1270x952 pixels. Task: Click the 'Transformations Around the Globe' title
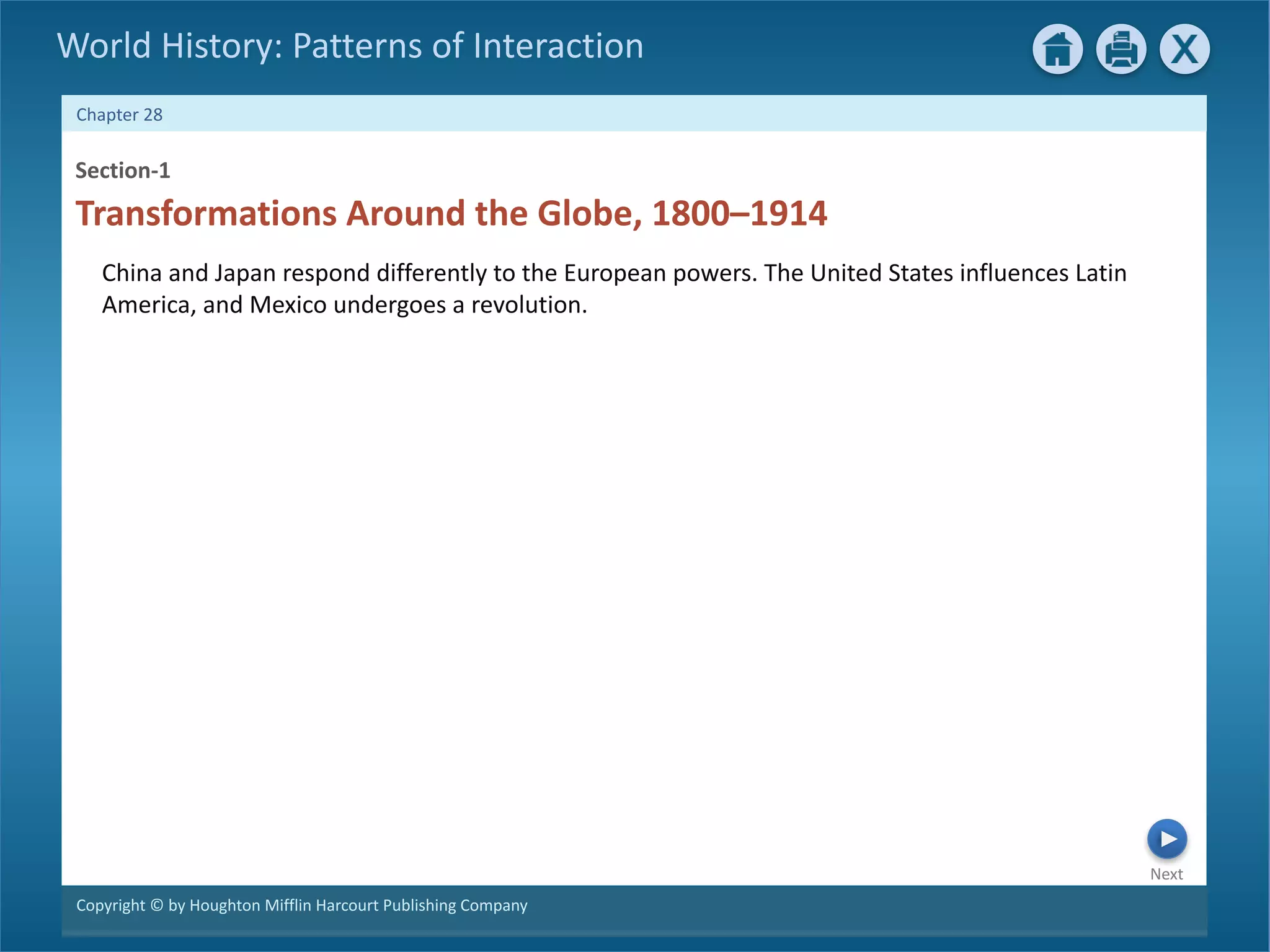pyautogui.click(x=358, y=214)
